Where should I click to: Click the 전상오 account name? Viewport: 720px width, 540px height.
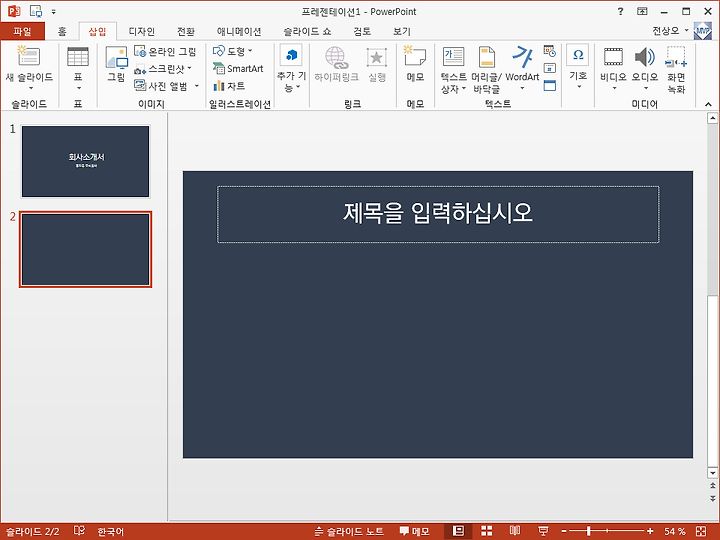point(666,31)
